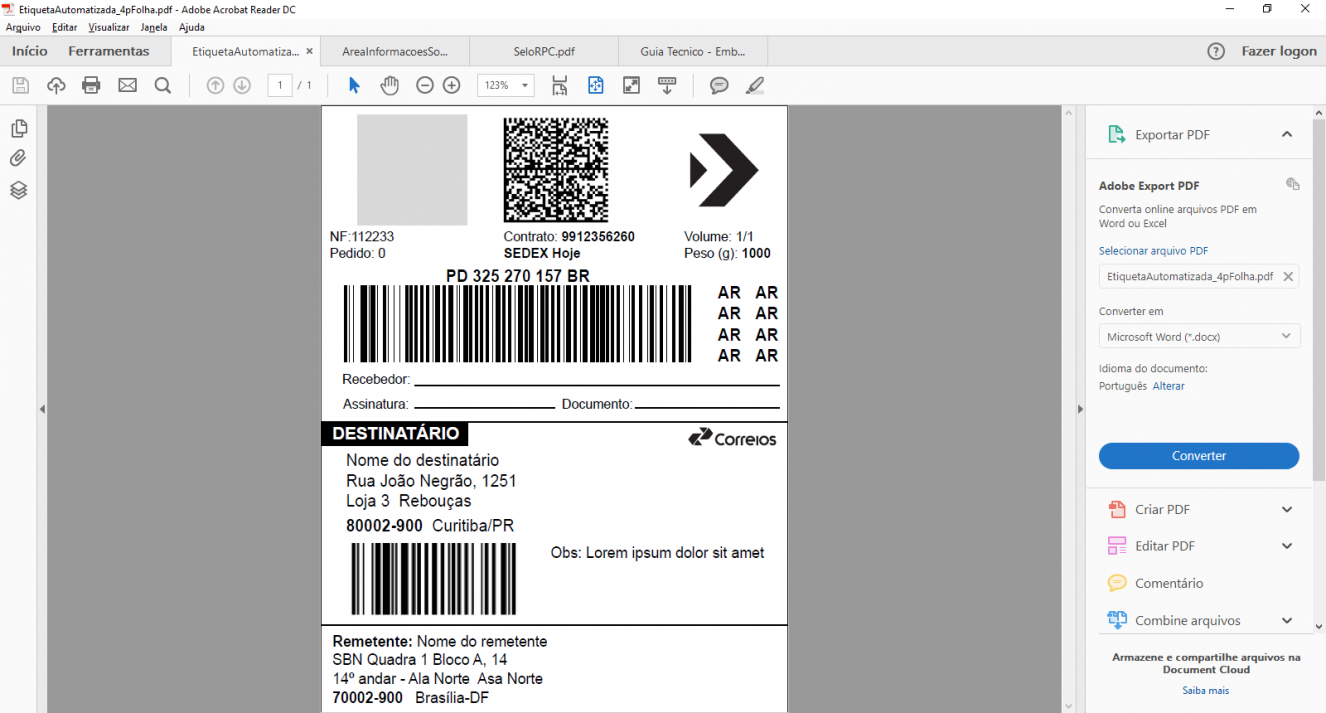Expand the Criar PDF section
The height and width of the screenshot is (713, 1326).
tap(1287, 510)
